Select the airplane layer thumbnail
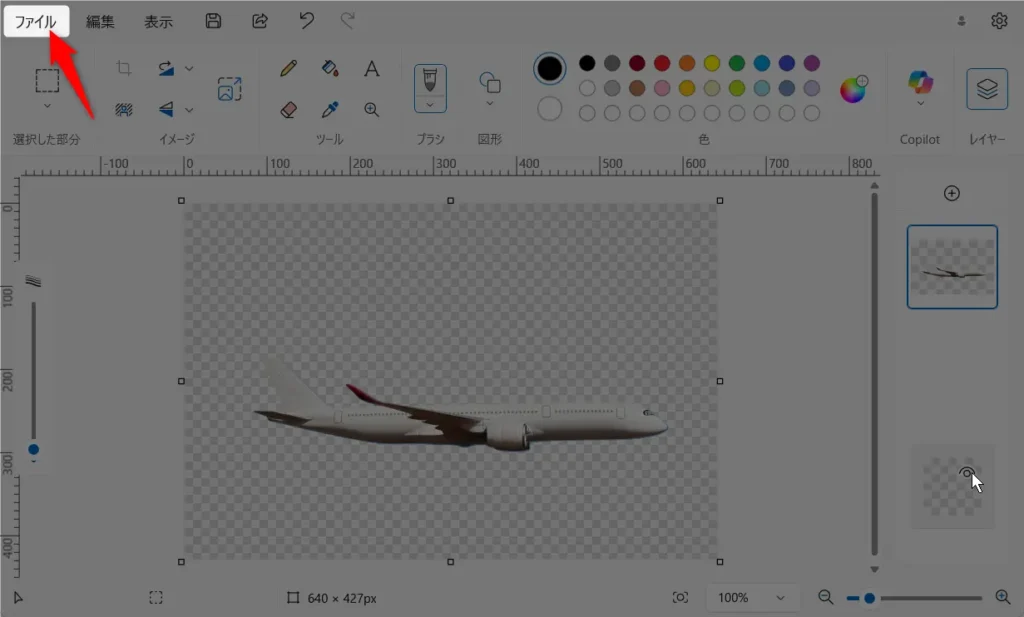This screenshot has width=1024, height=617. [952, 266]
